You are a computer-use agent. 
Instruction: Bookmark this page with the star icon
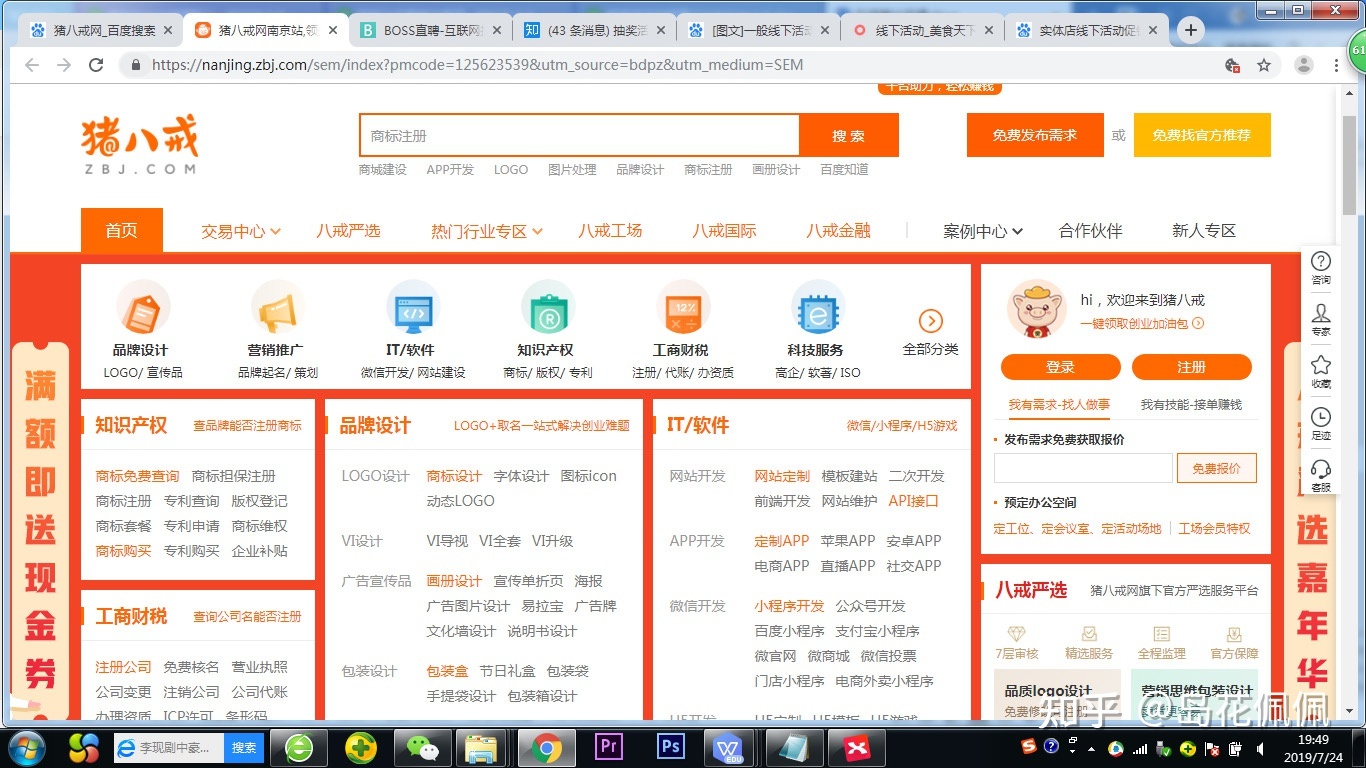pyautogui.click(x=1264, y=65)
